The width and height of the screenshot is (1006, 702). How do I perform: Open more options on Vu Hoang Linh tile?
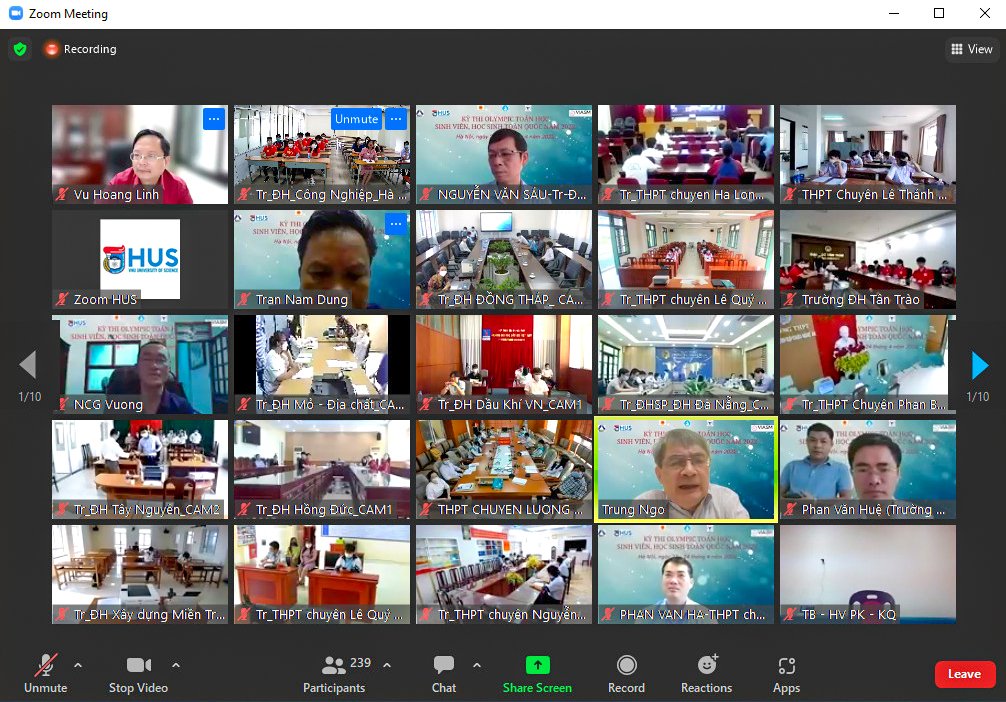pyautogui.click(x=213, y=119)
